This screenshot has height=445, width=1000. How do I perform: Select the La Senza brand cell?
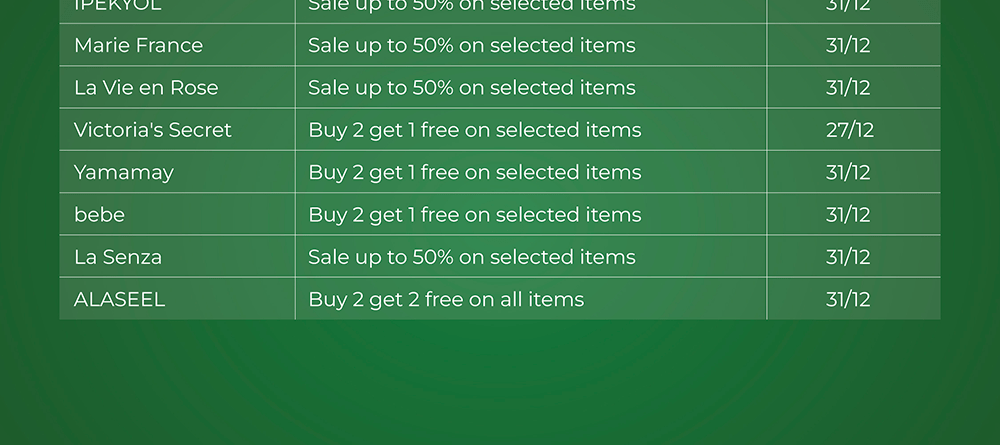(118, 257)
